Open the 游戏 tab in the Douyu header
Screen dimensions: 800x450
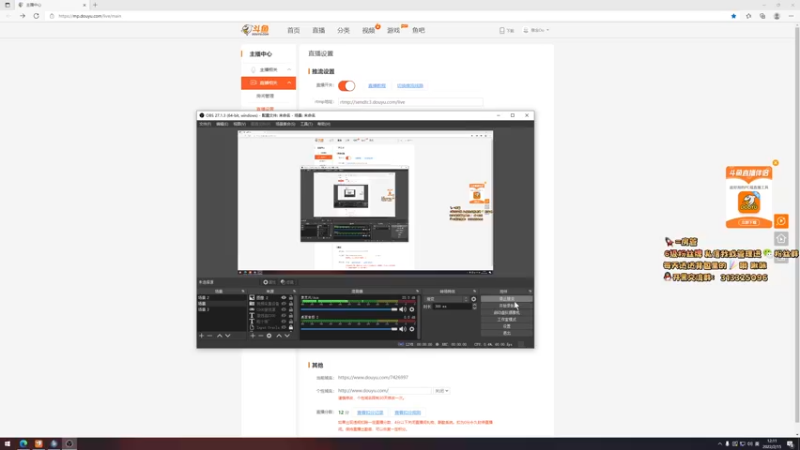point(393,31)
